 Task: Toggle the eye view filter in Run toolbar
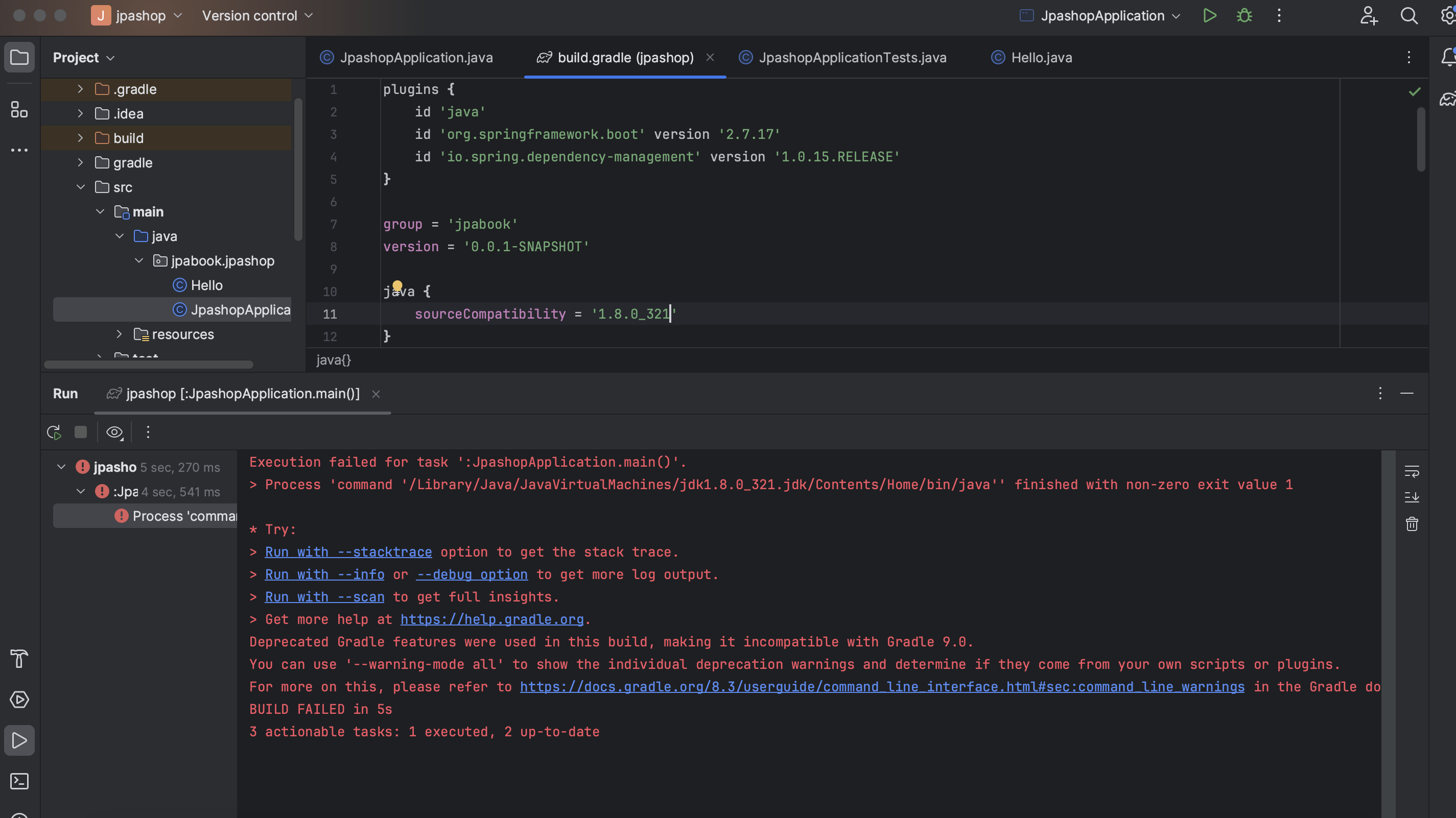pos(115,432)
